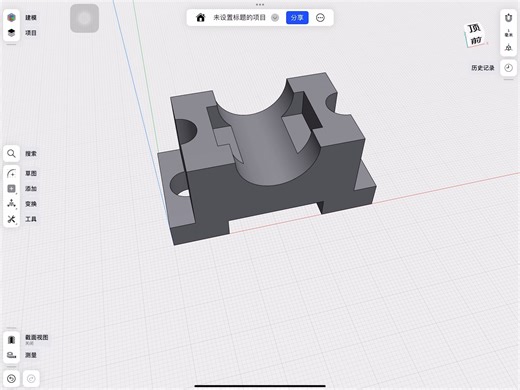Screen dimensions: 520x390
Task: Expand the project title dropdown chevron
Action: tap(275, 18)
